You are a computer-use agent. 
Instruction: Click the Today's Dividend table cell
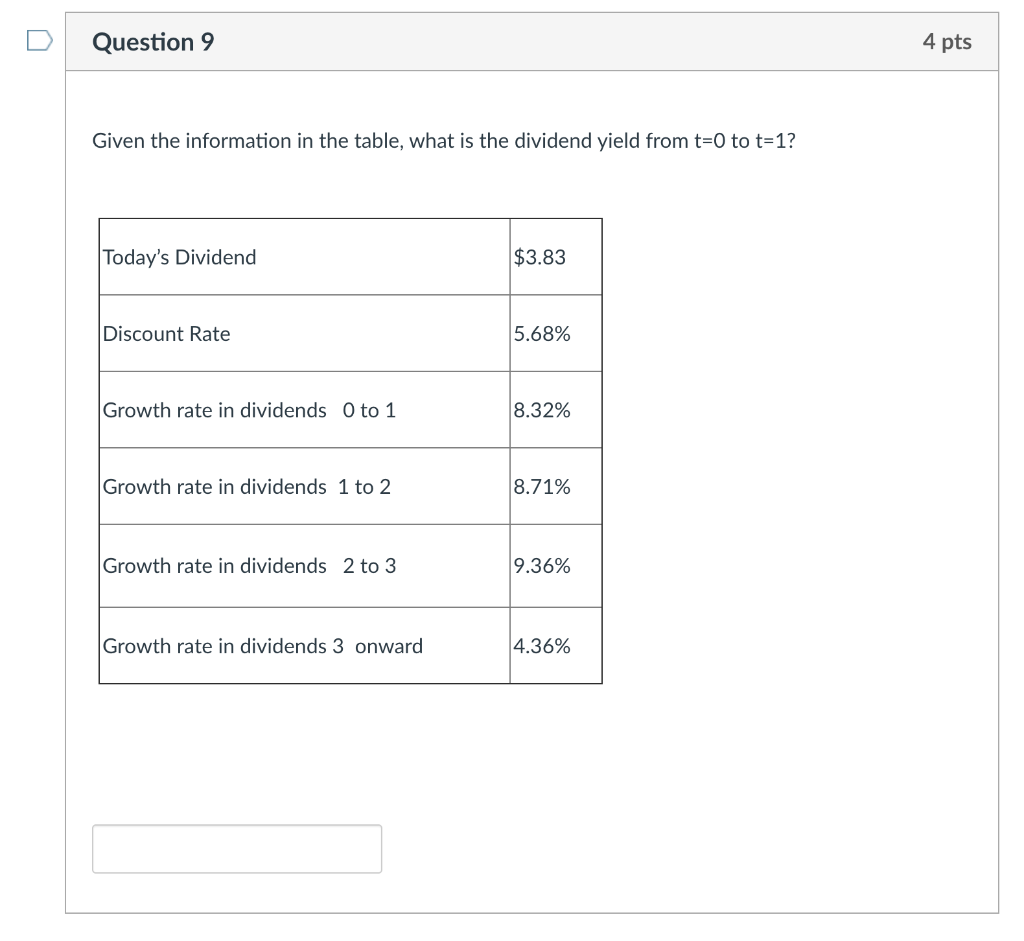179,257
